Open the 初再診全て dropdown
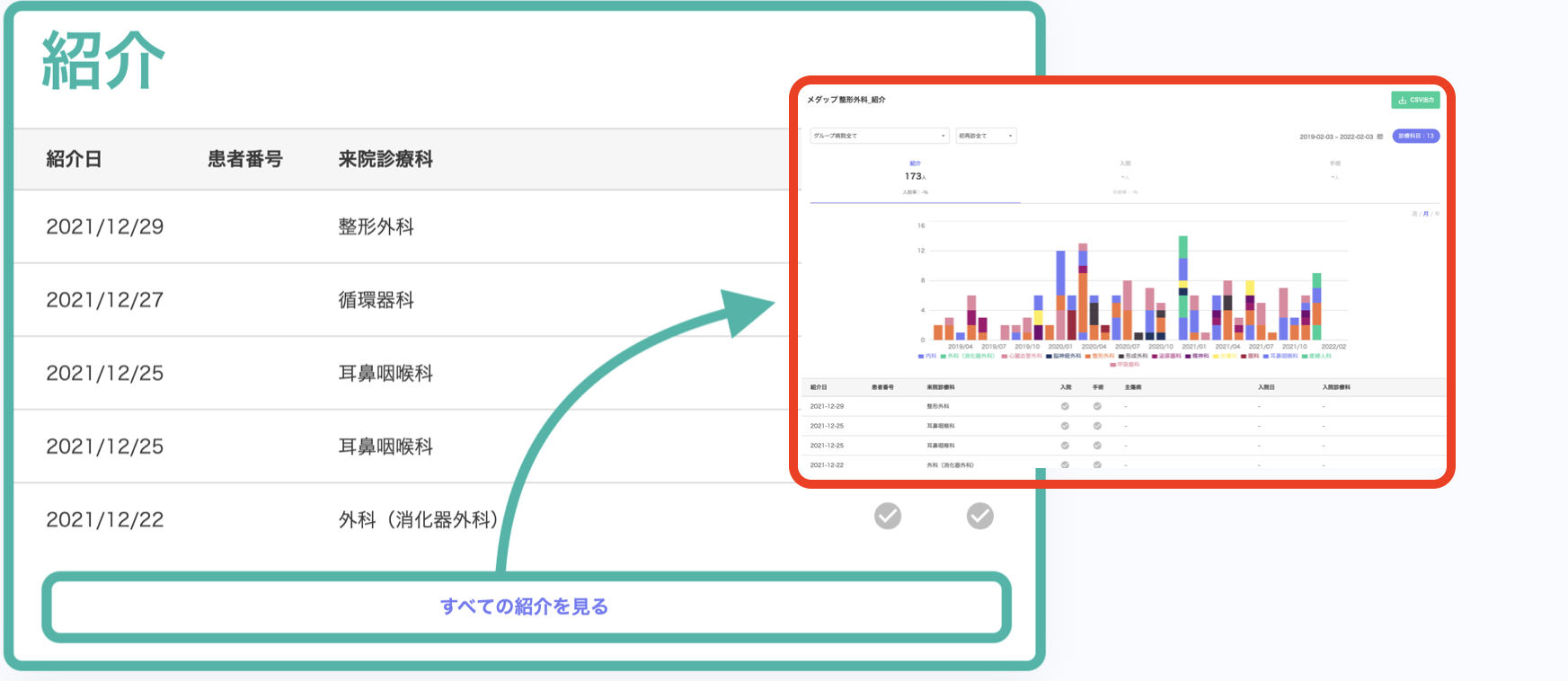This screenshot has height=681, width=1568. click(x=986, y=136)
